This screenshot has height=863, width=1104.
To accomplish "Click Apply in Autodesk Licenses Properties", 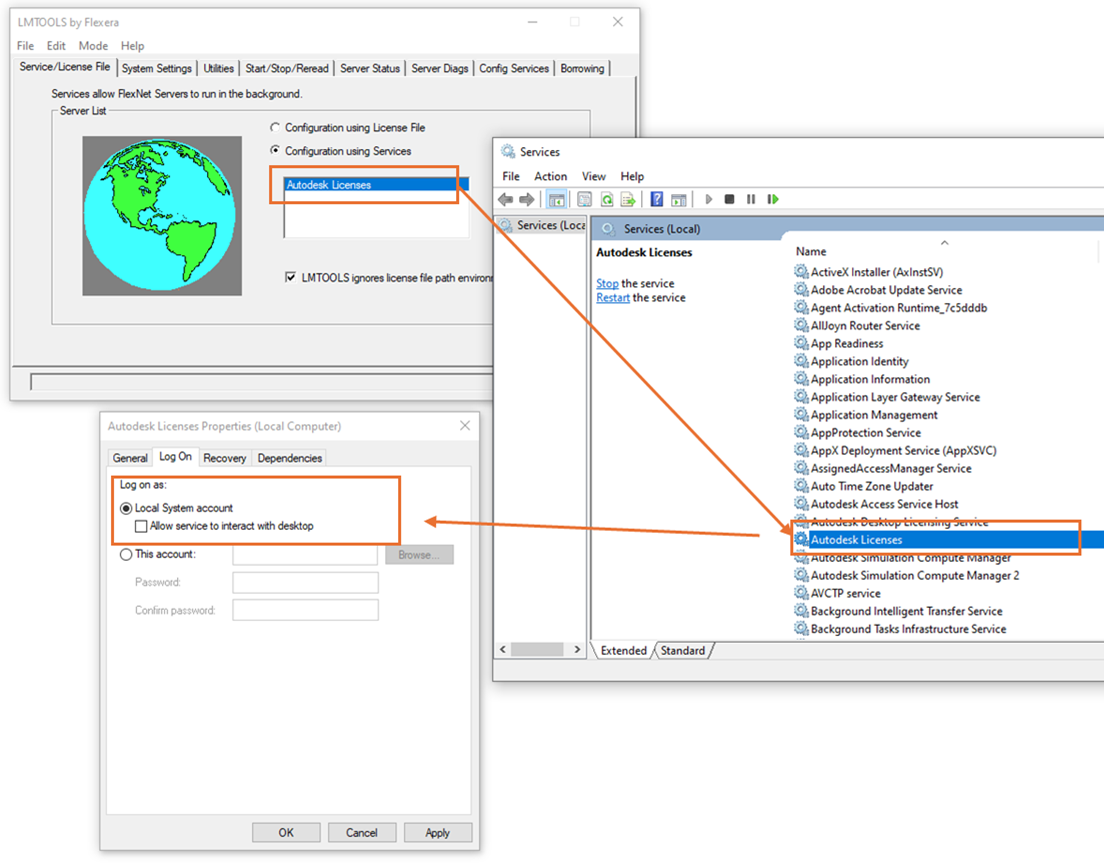I will click(x=437, y=832).
